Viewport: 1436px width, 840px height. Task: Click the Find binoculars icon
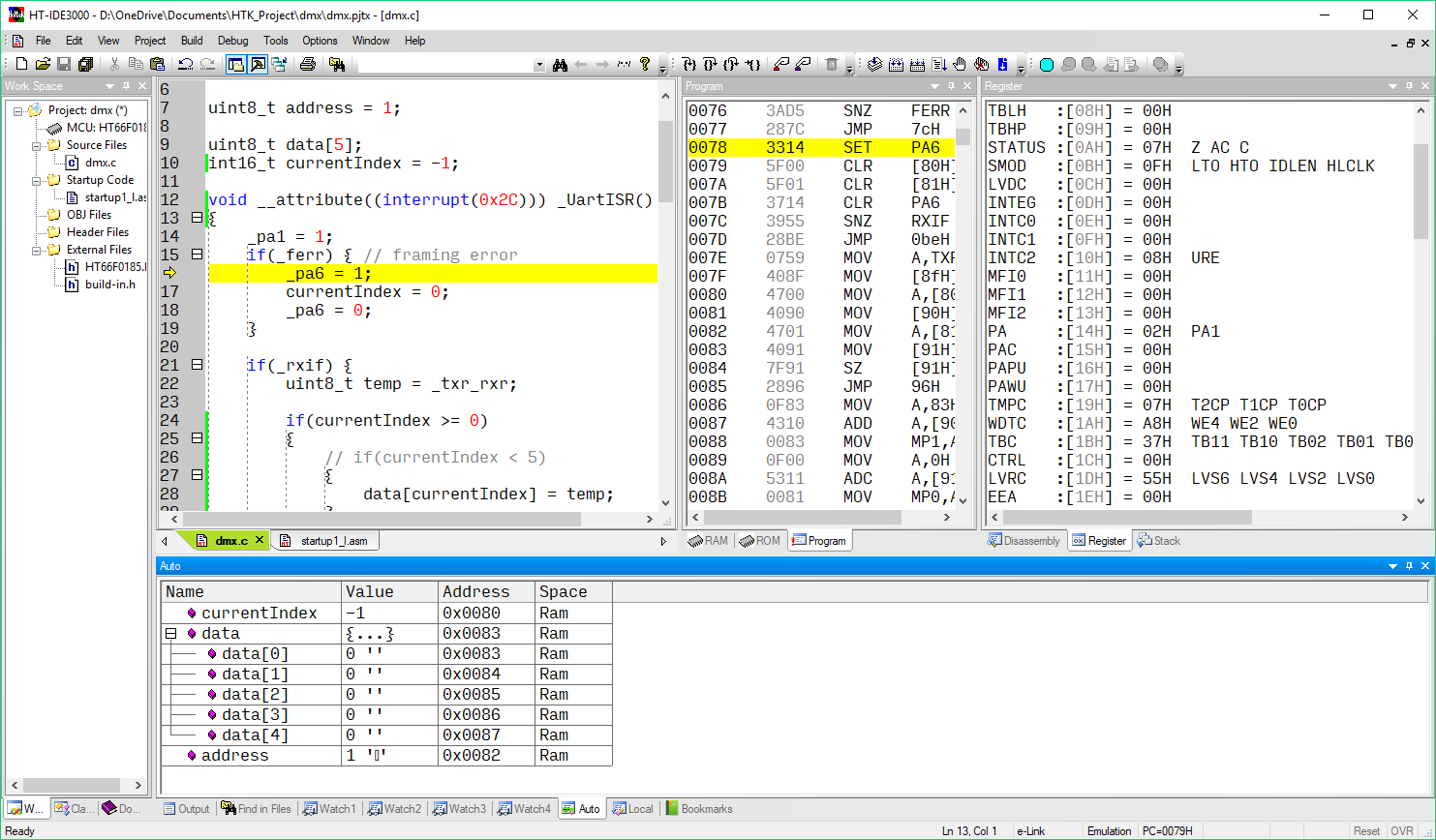pos(560,65)
